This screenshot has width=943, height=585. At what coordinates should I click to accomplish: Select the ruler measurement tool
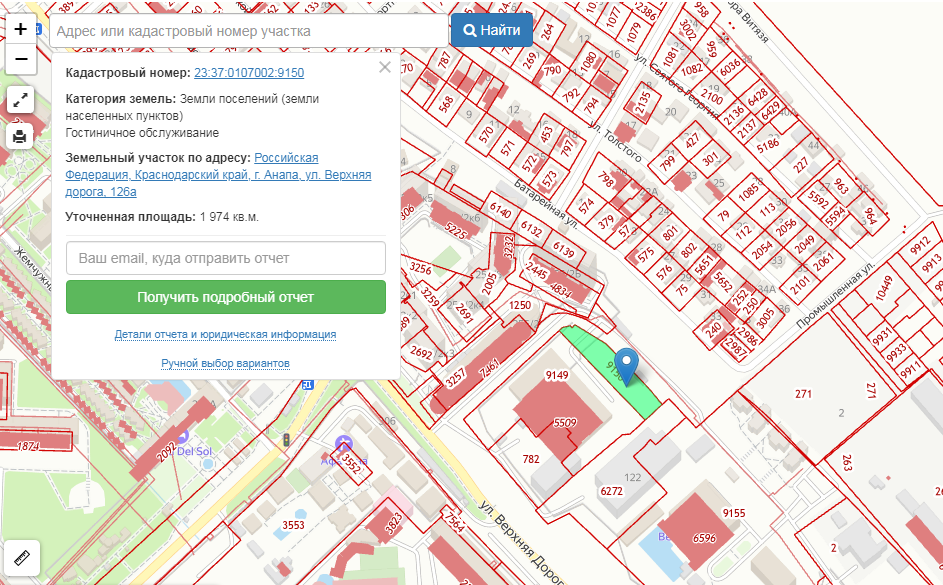tap(20, 558)
